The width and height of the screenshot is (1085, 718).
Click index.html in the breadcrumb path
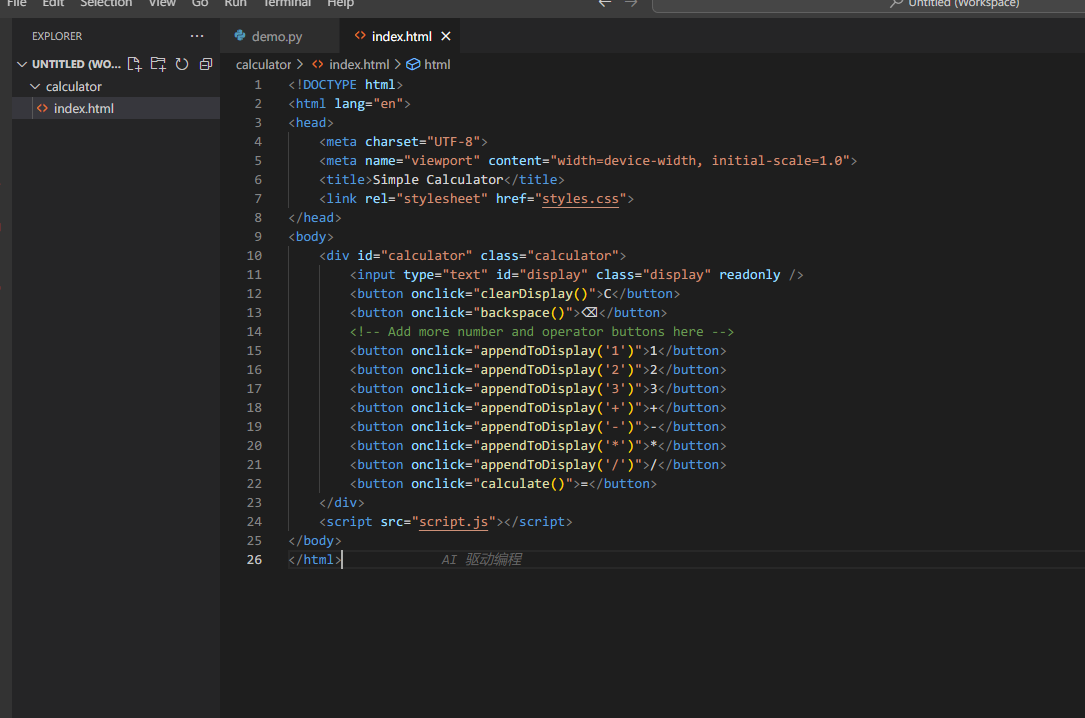358,64
